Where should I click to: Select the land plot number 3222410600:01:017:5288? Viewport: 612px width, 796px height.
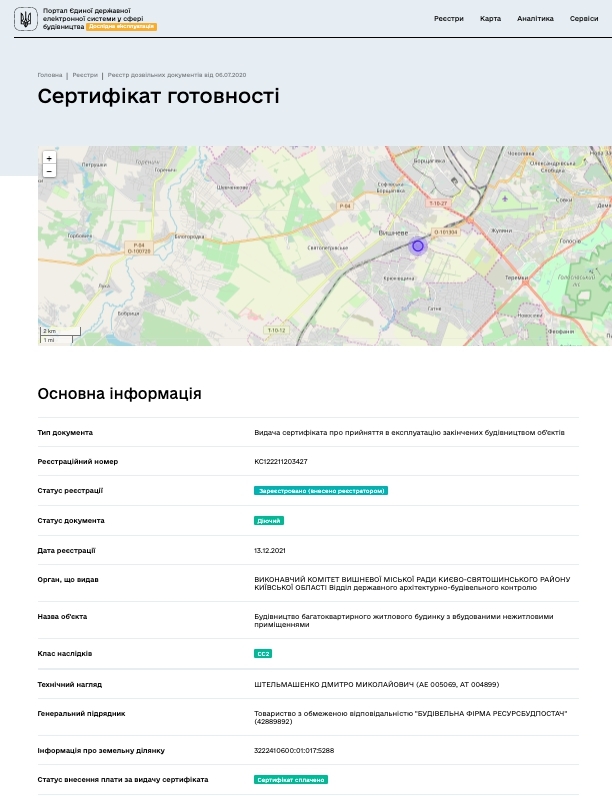click(294, 750)
